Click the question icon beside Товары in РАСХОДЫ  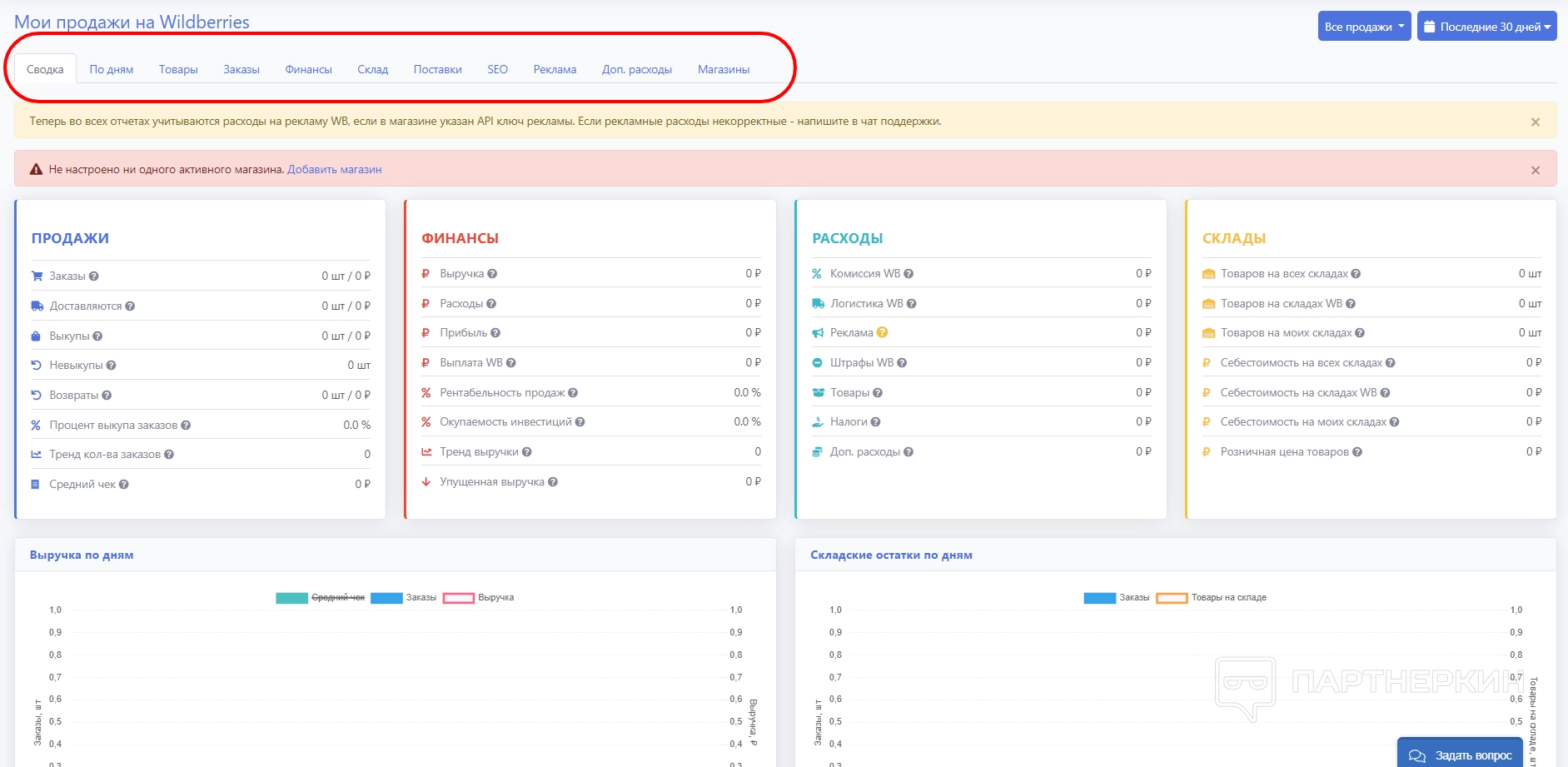[x=878, y=393]
